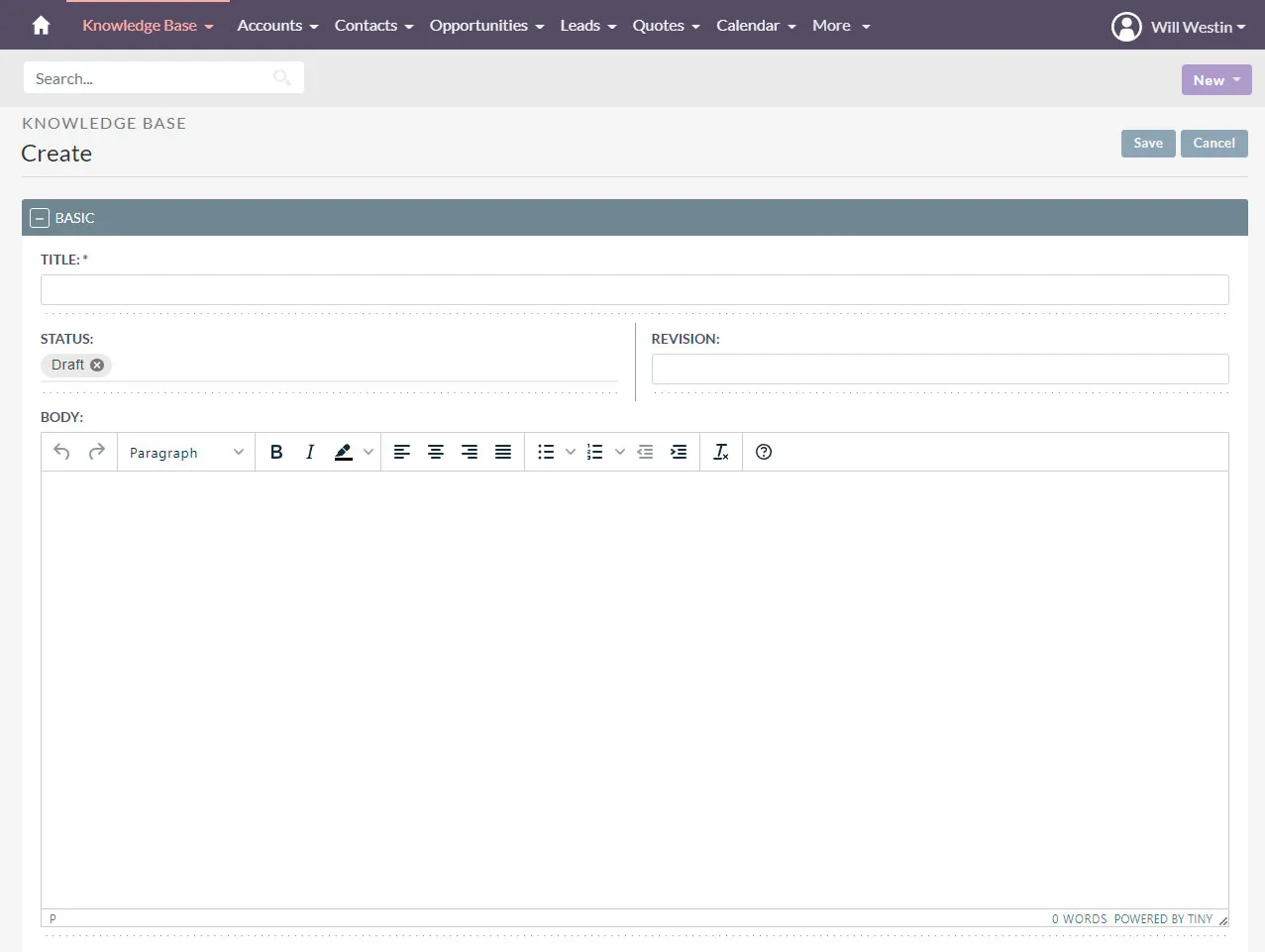Click the Status selection field
The image size is (1265, 952).
point(329,366)
